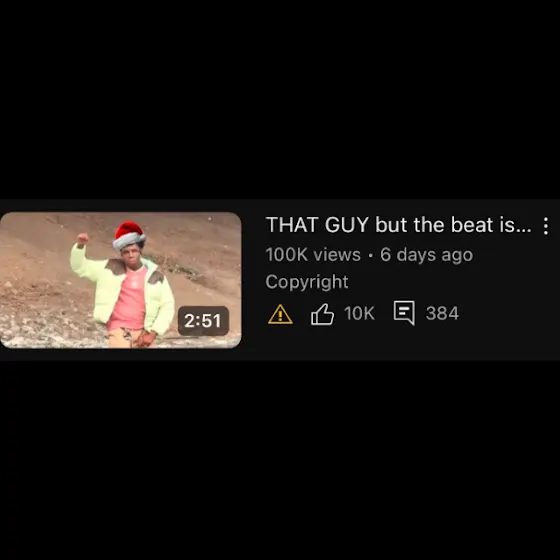Open the three-dot video options menu
560x560 pixels.
(x=545, y=226)
